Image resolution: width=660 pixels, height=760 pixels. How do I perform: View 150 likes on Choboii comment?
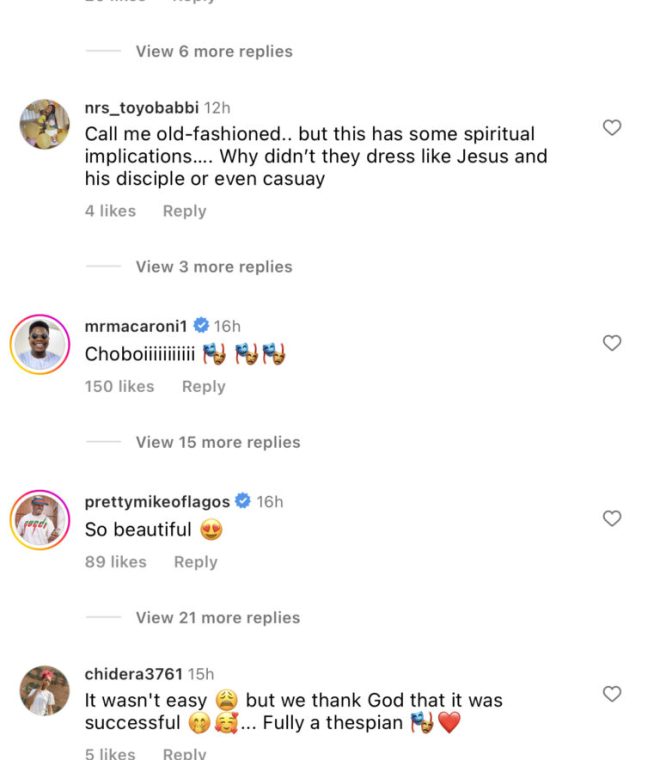coord(119,386)
